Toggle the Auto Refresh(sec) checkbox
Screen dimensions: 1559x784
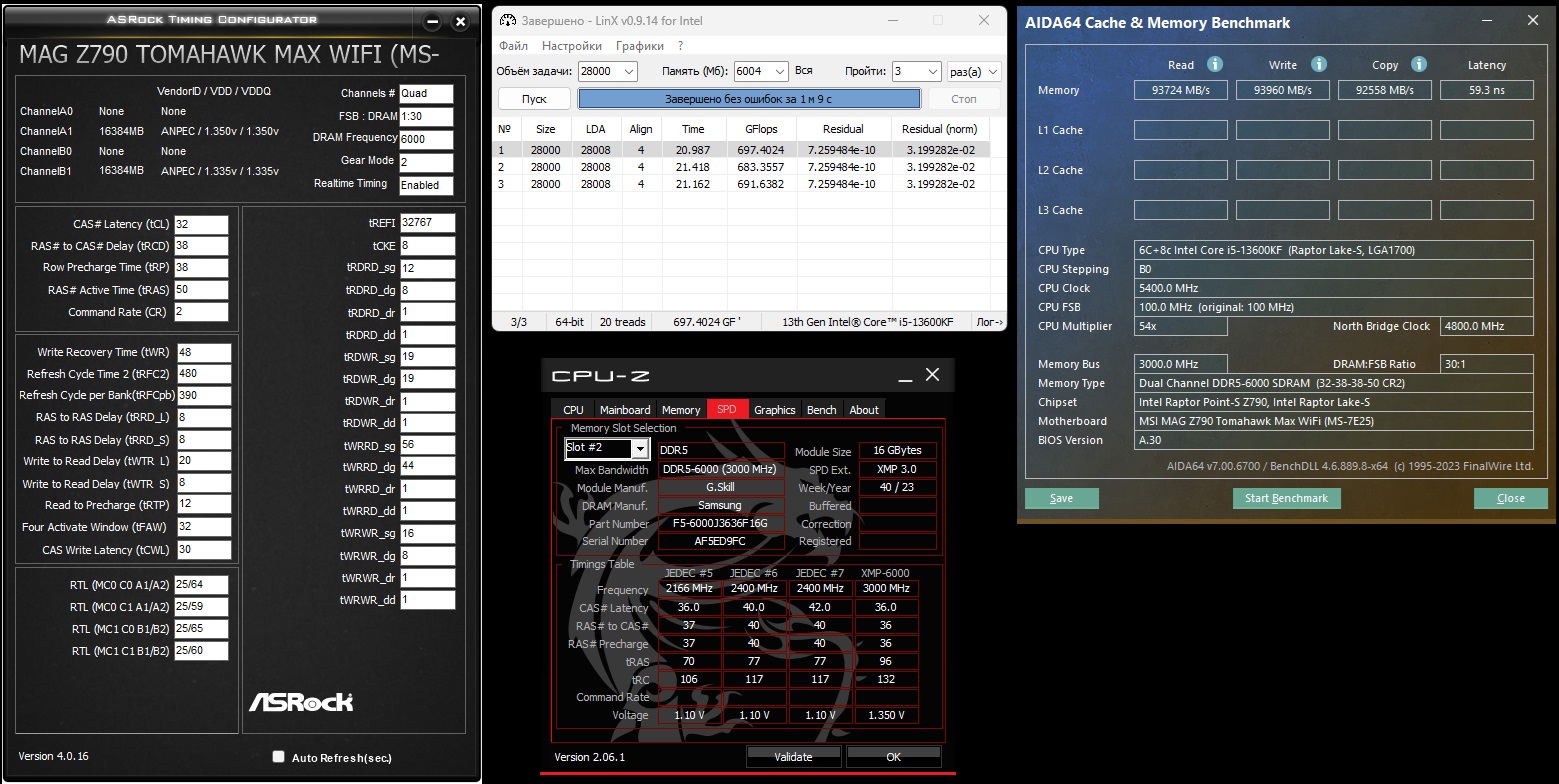click(279, 757)
